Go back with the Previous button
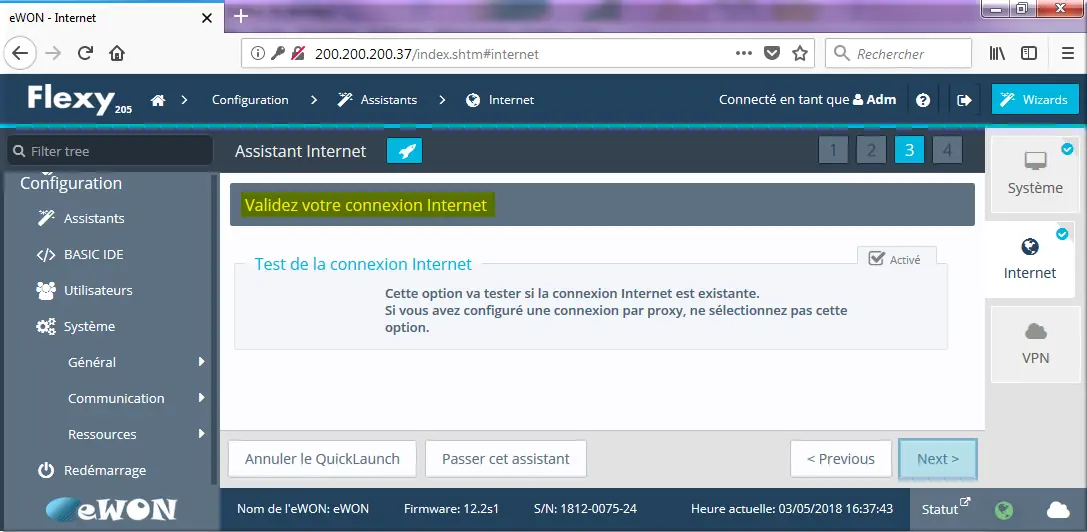 coord(841,458)
